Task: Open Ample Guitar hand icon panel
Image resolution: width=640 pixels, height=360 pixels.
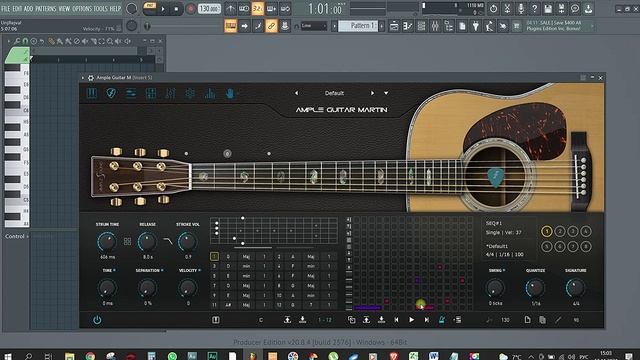Action: click(x=230, y=93)
